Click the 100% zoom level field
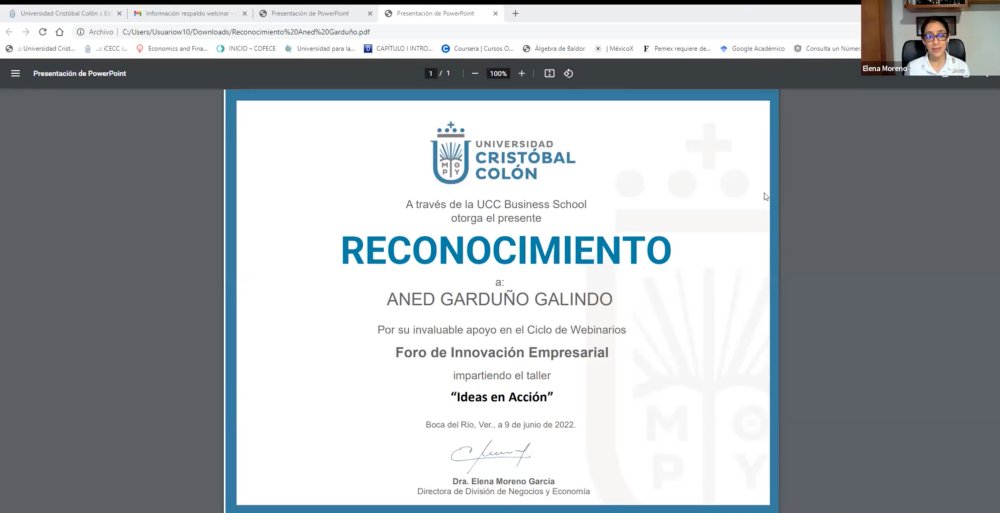Screen dimensions: 1000x513 [498, 73]
